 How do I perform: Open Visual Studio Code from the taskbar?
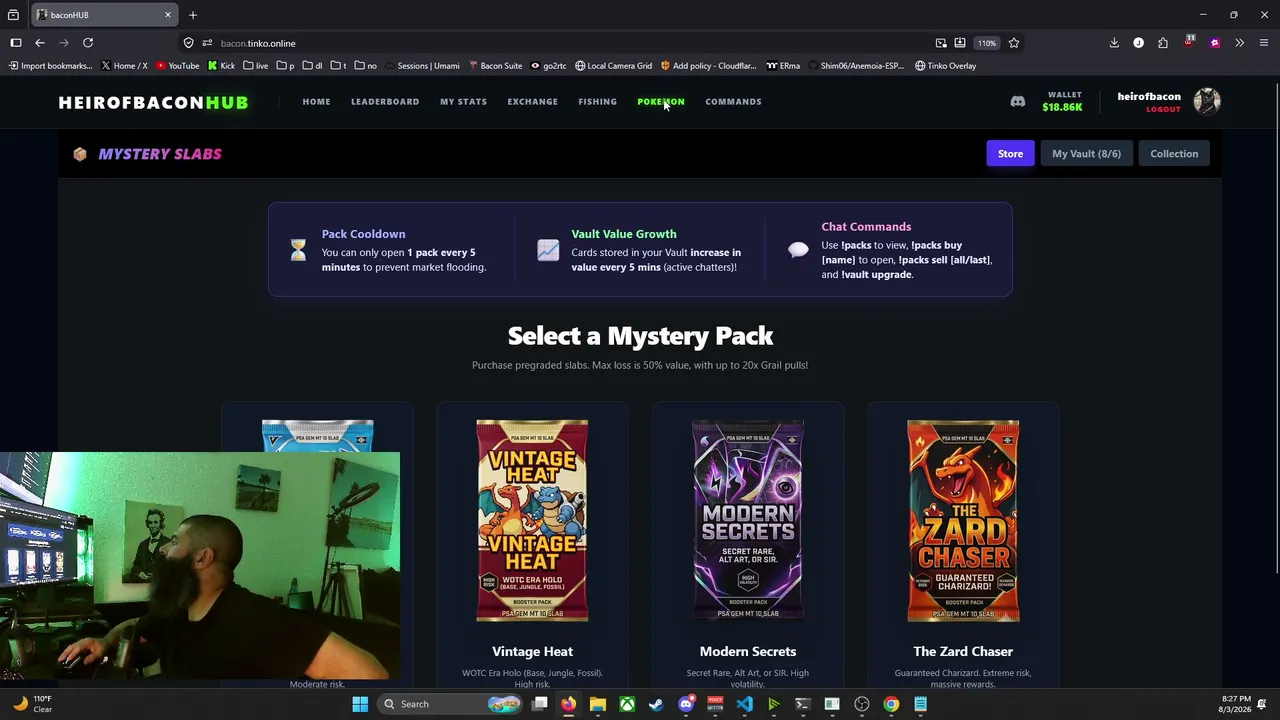pos(744,704)
